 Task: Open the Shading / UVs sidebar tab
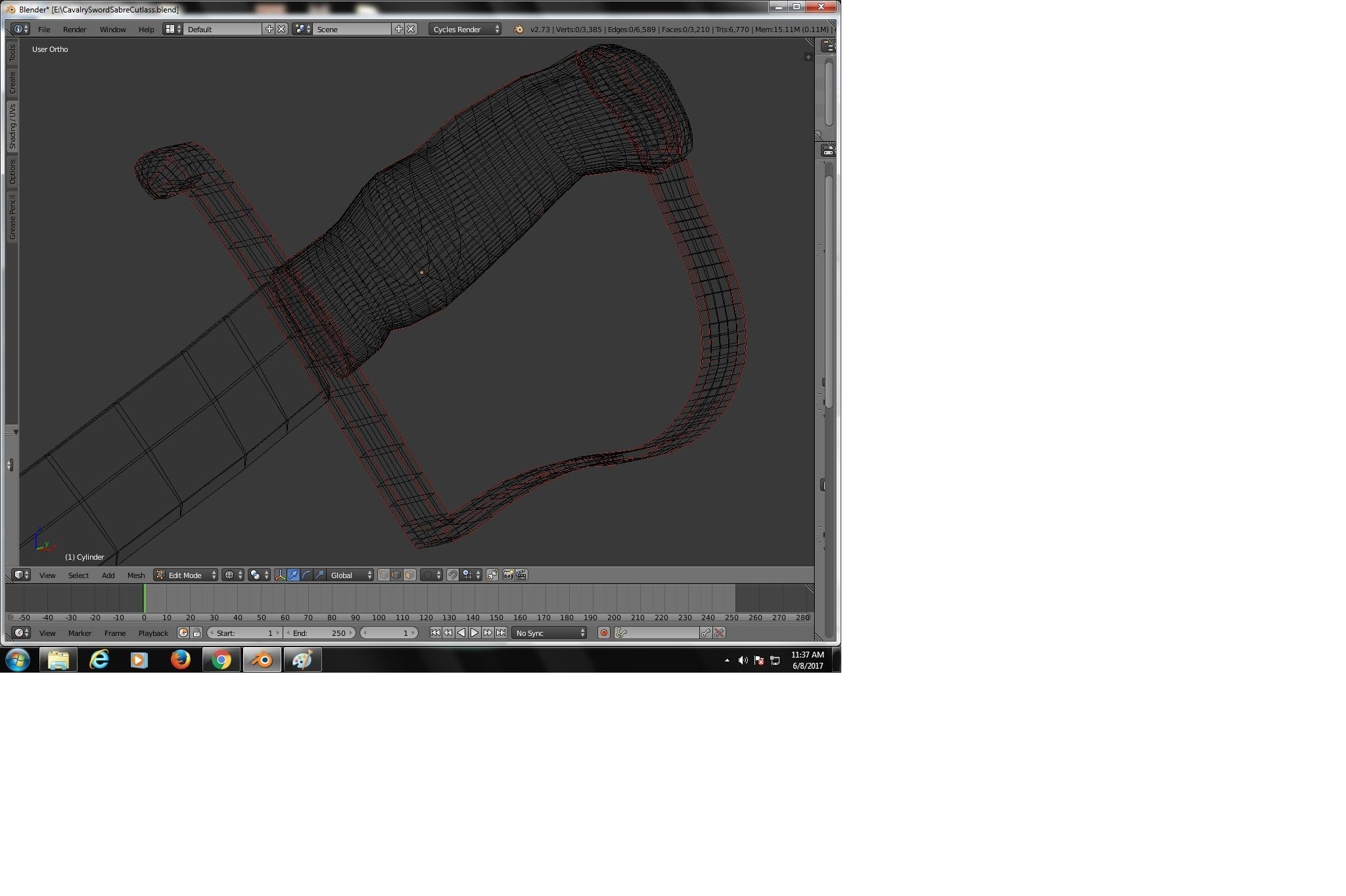coord(12,126)
